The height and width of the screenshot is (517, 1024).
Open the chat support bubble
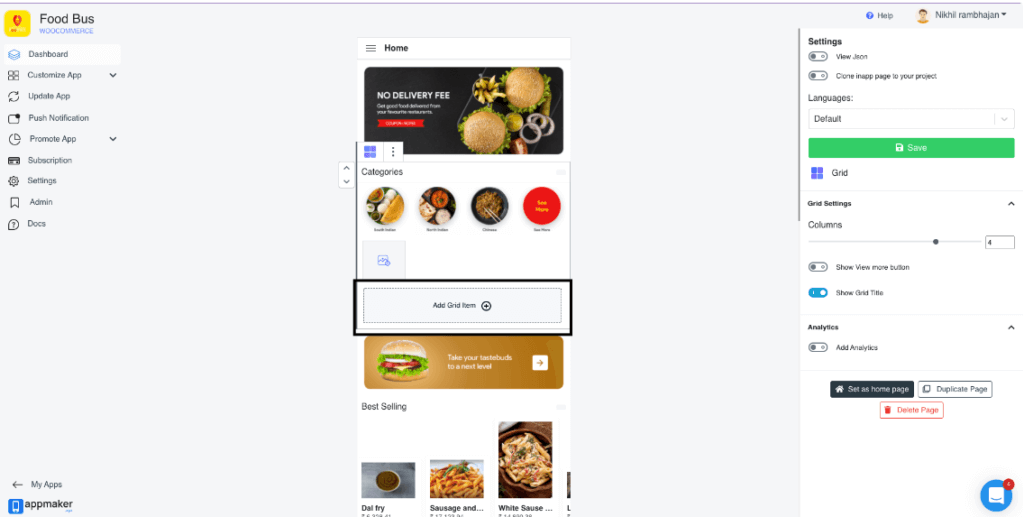pos(996,496)
